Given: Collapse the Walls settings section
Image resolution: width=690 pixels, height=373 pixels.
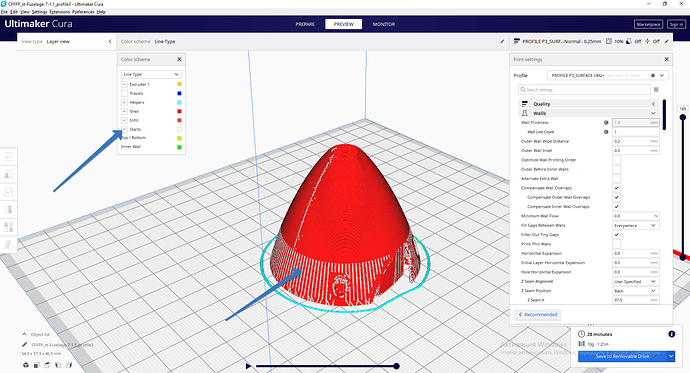Looking at the screenshot, I should [653, 113].
